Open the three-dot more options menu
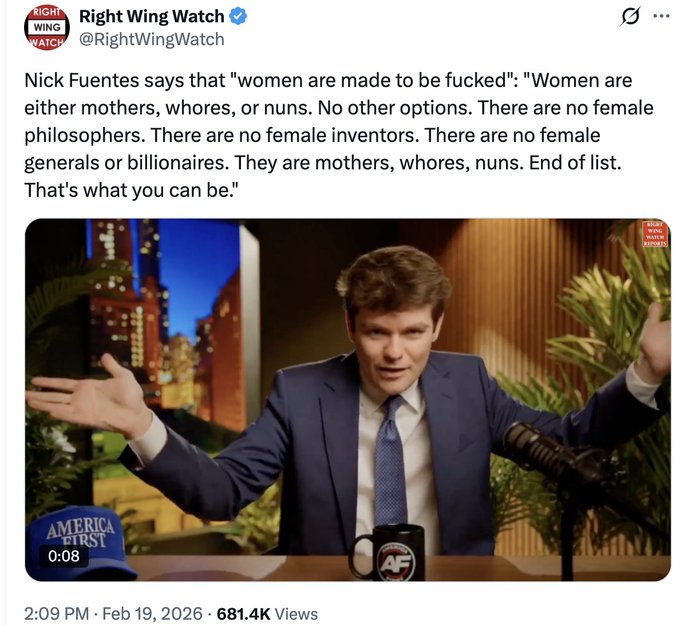The image size is (680, 626). point(662,16)
